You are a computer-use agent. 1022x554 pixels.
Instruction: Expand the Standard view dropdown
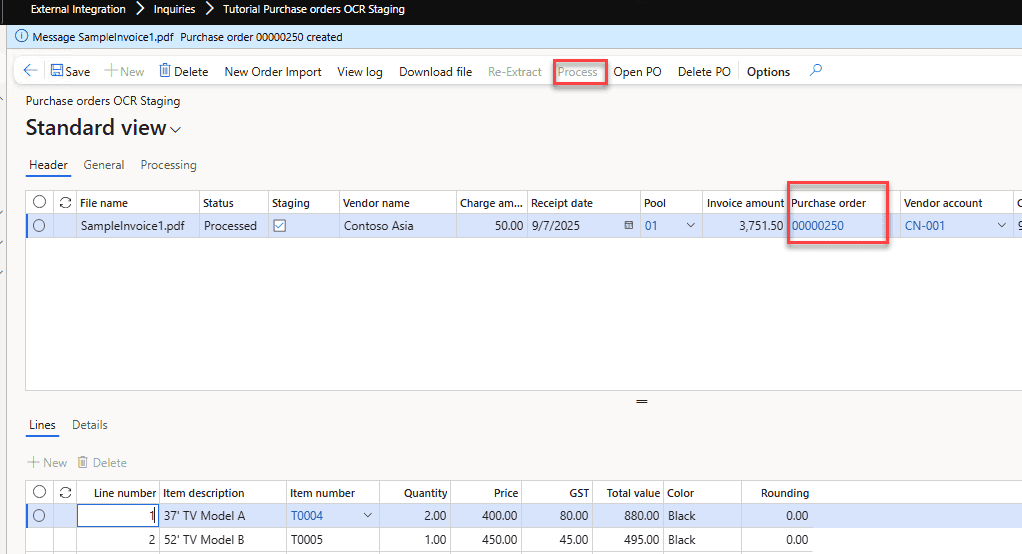click(176, 130)
